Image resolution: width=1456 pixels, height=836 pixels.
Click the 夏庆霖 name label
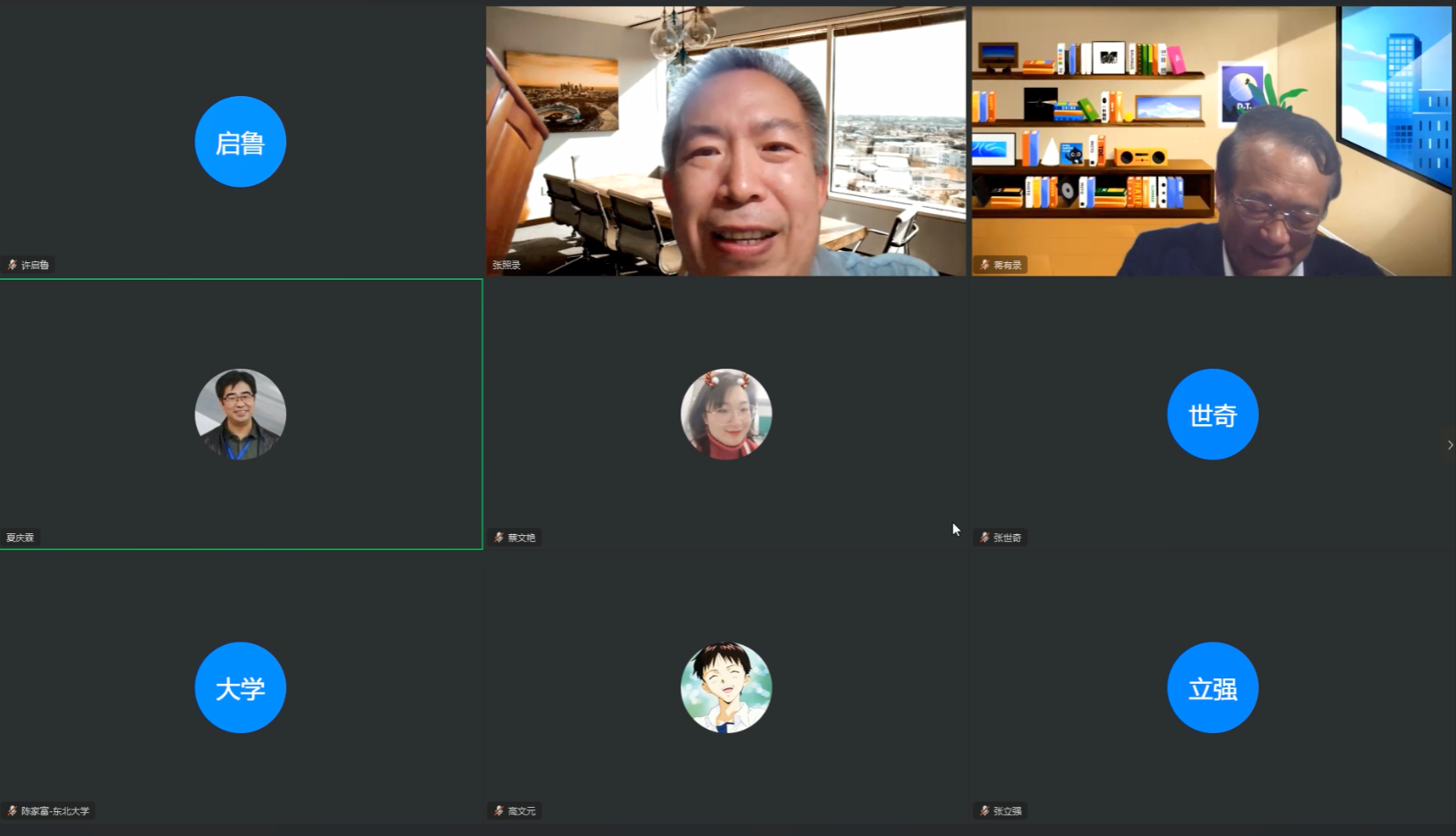coord(20,538)
